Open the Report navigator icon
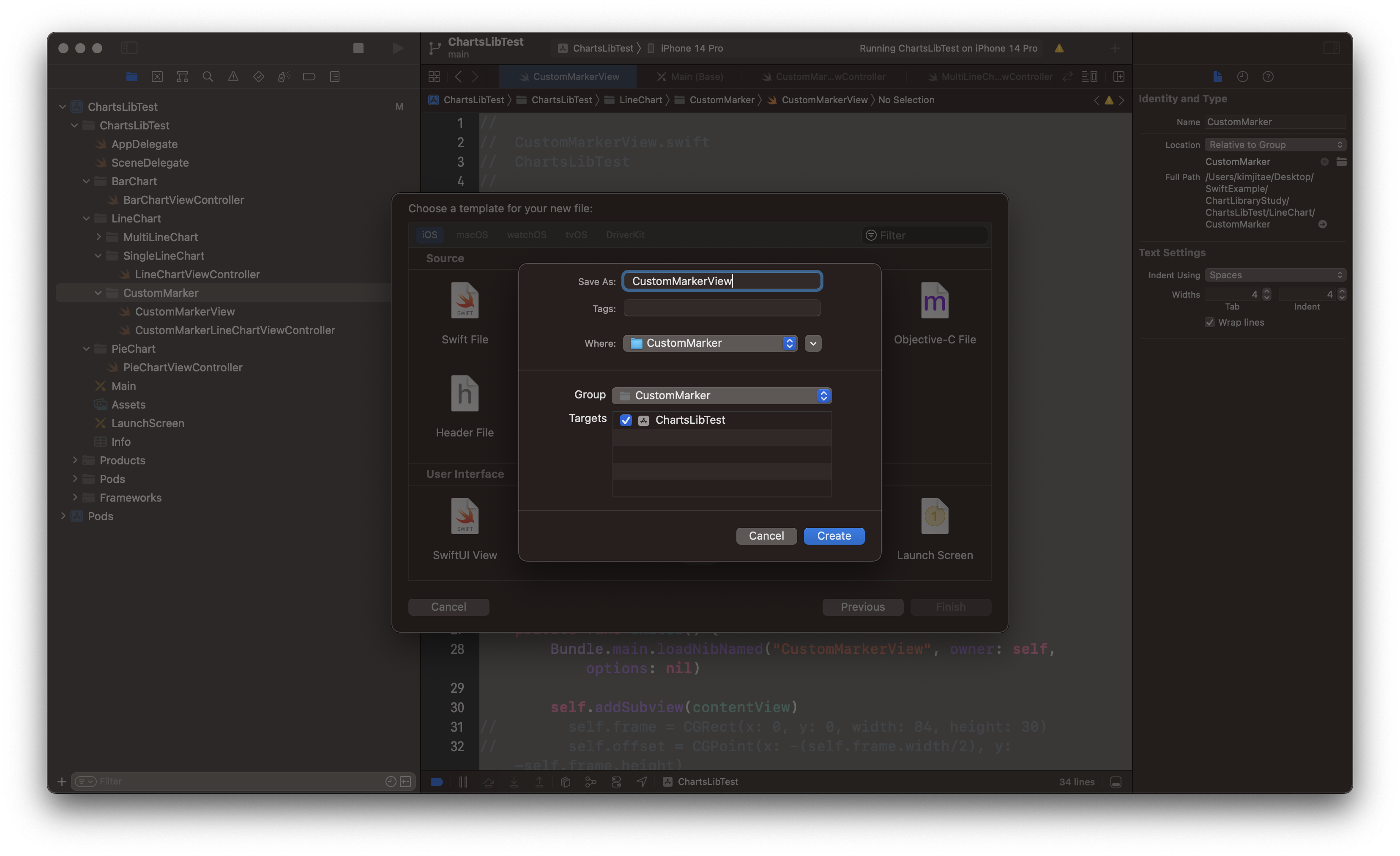 [x=335, y=77]
